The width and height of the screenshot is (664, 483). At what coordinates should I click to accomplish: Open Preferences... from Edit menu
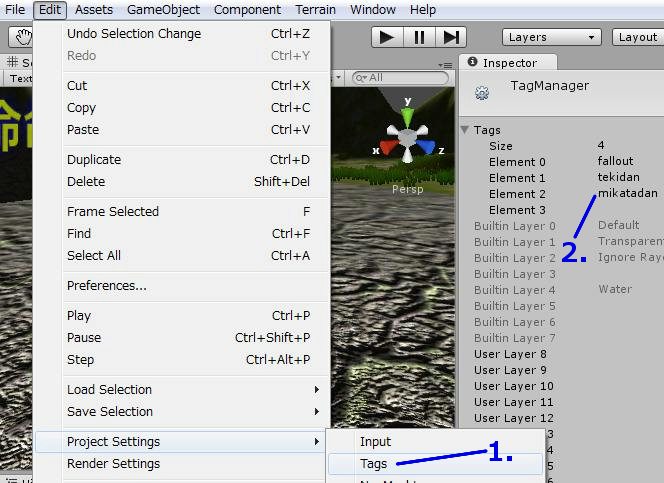[x=183, y=285]
